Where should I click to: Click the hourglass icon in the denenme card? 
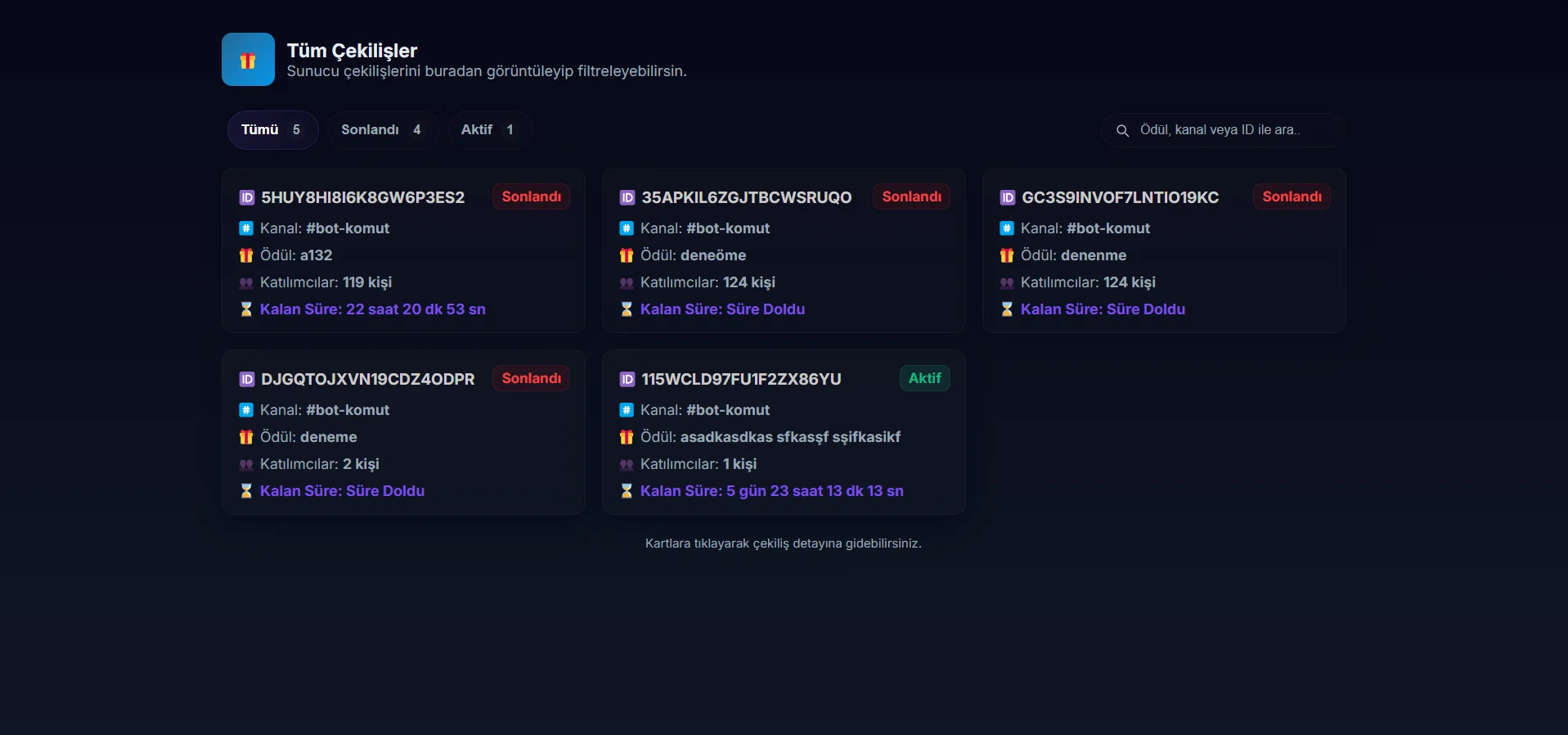[1007, 309]
